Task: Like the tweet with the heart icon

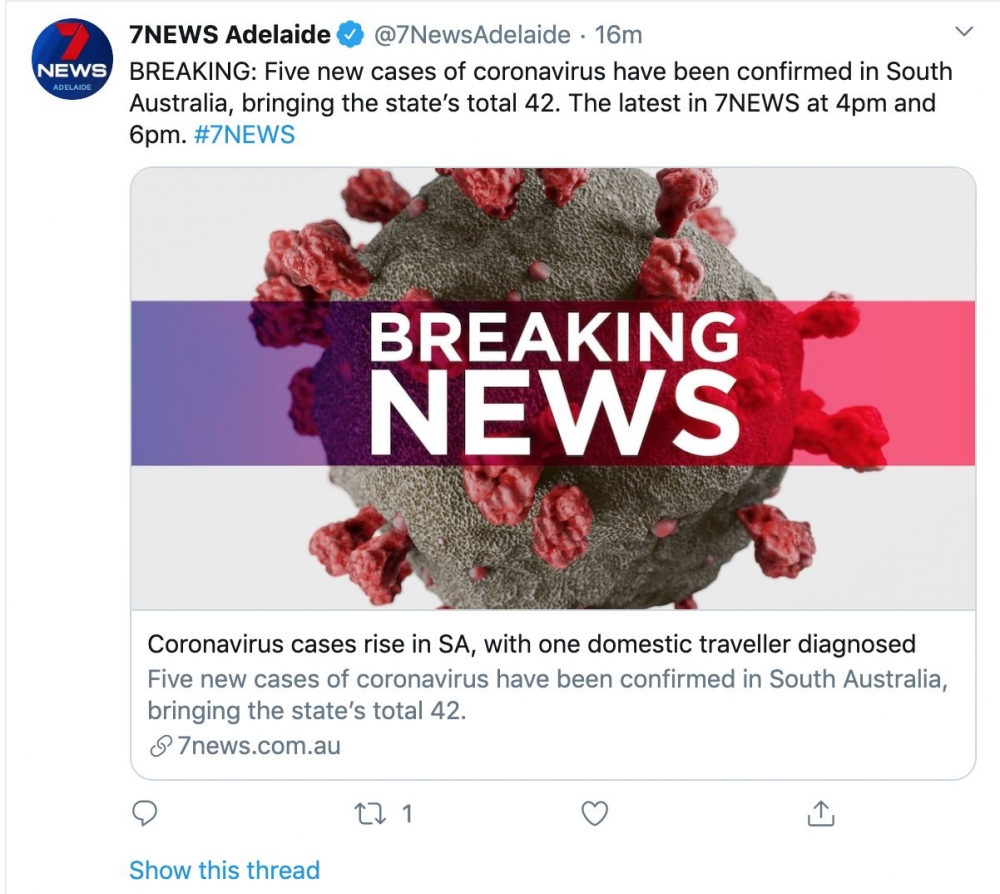Action: (x=595, y=814)
